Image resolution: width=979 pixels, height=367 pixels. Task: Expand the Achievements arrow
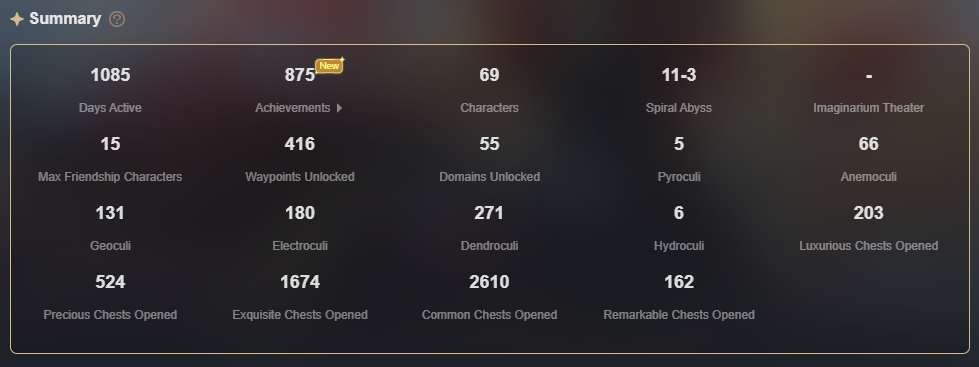339,108
